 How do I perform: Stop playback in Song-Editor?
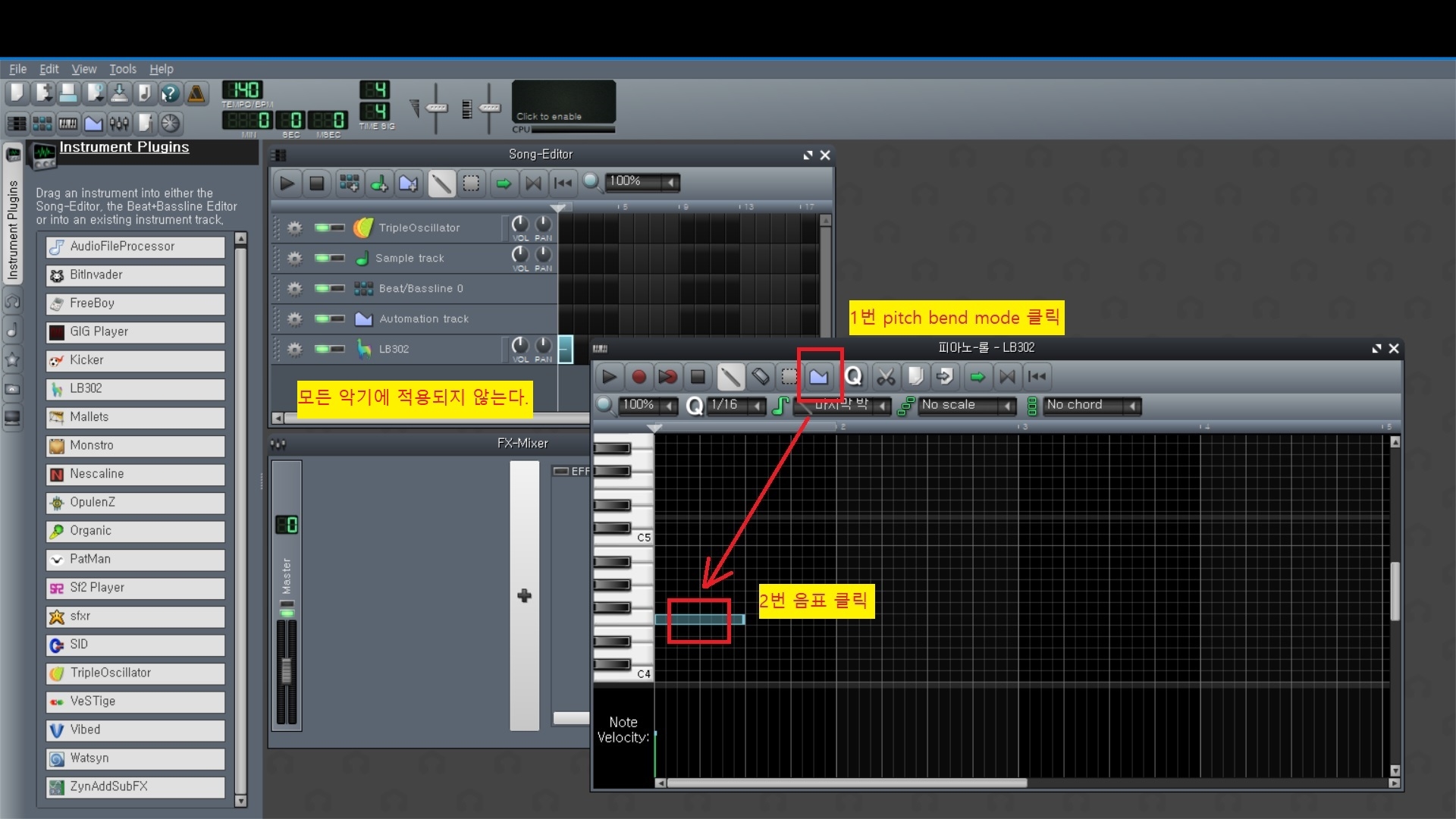coord(316,183)
